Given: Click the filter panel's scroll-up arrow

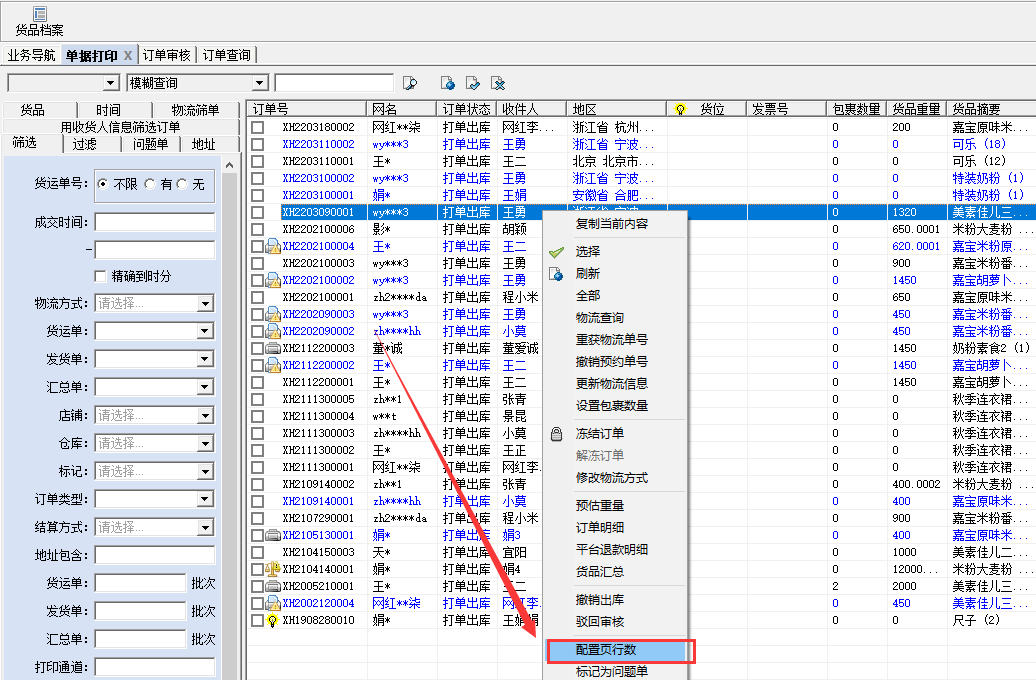Looking at the screenshot, I should click(229, 165).
